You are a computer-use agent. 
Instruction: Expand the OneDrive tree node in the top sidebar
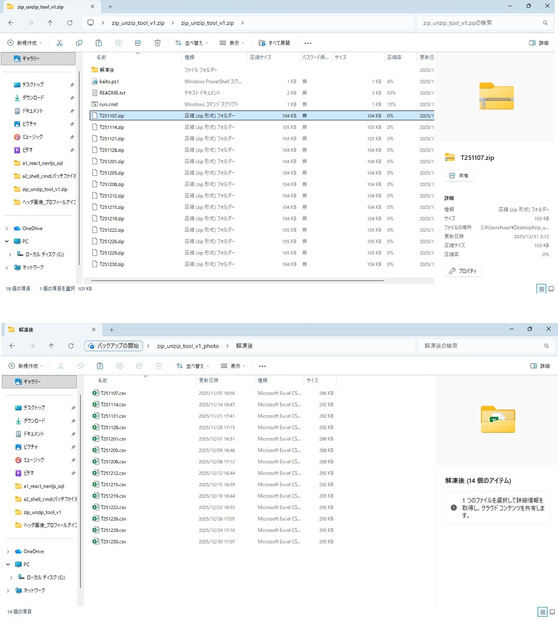tap(7, 229)
